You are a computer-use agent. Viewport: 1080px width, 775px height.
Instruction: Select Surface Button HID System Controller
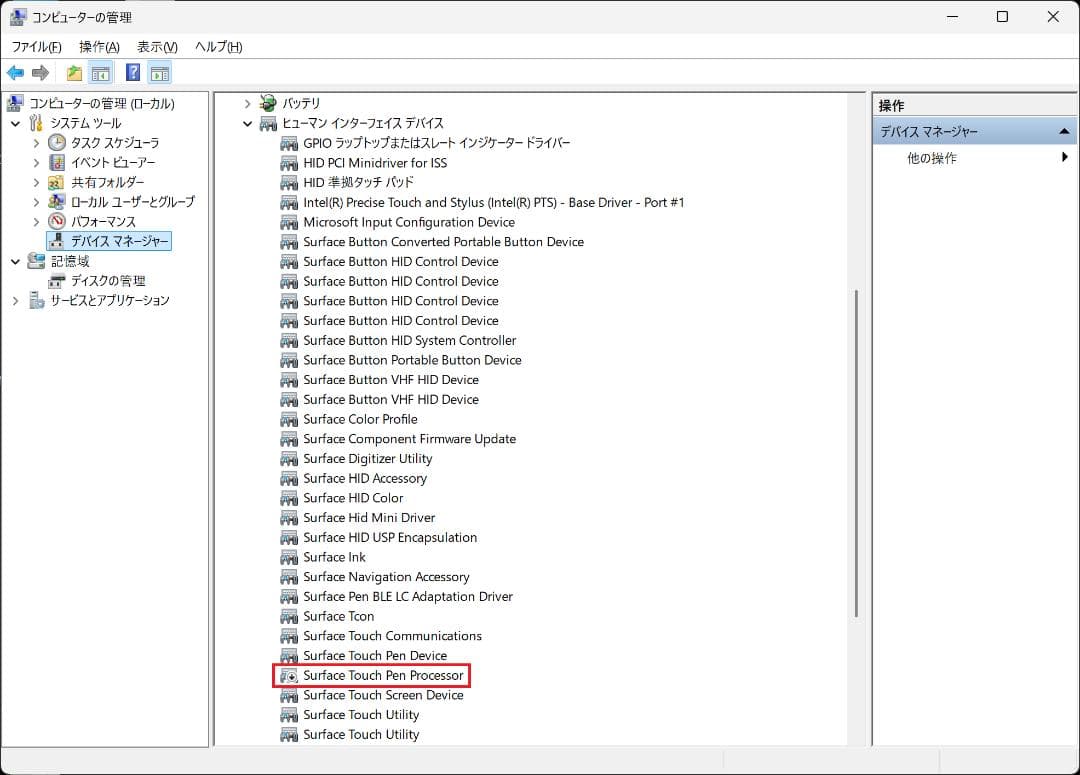tap(409, 340)
